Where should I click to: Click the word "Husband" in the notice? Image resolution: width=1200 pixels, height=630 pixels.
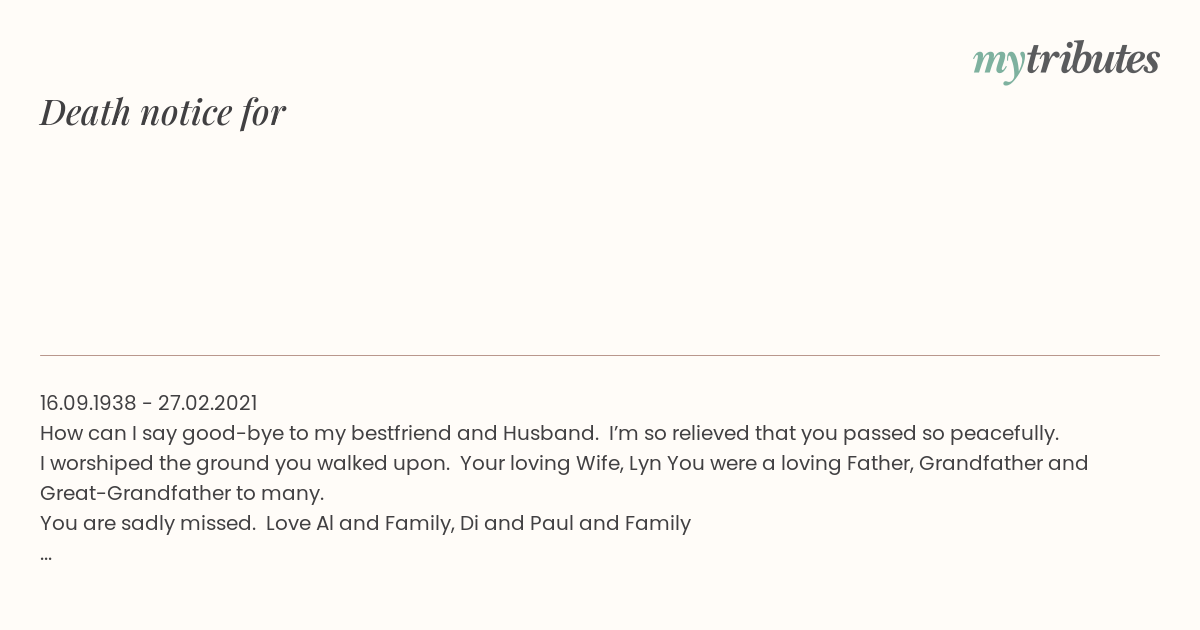[548, 433]
